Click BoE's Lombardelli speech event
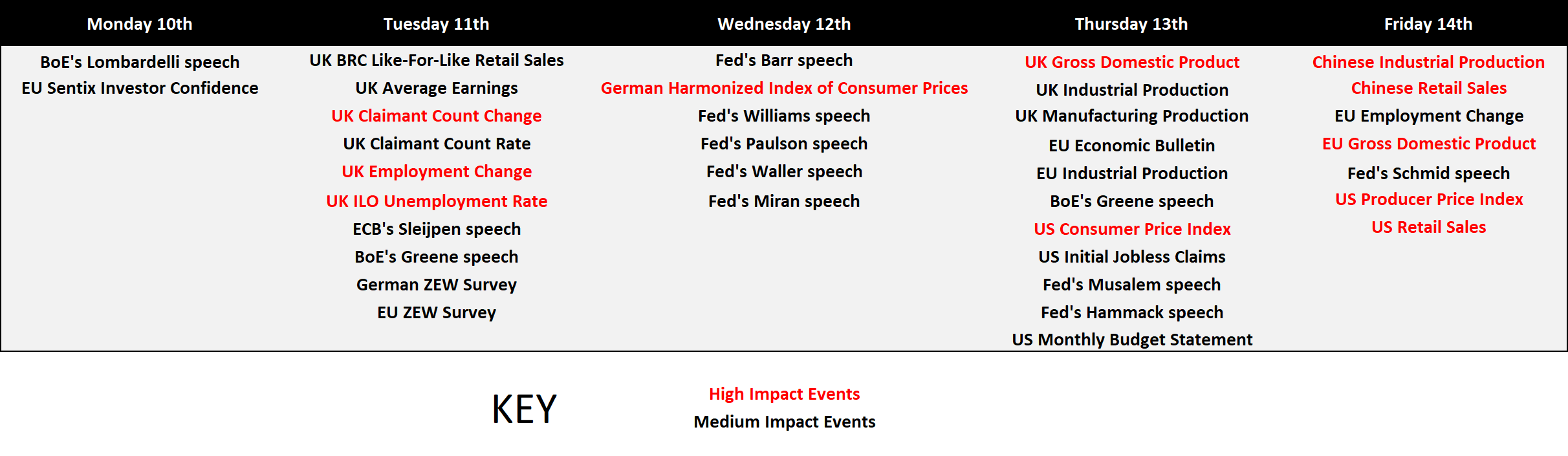Image resolution: width=1568 pixels, height=456 pixels. pos(140,62)
